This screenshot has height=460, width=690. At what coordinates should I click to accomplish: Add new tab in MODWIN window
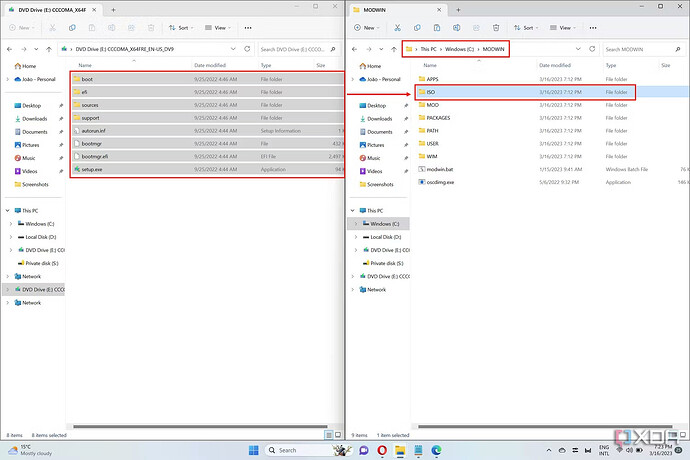point(458,10)
